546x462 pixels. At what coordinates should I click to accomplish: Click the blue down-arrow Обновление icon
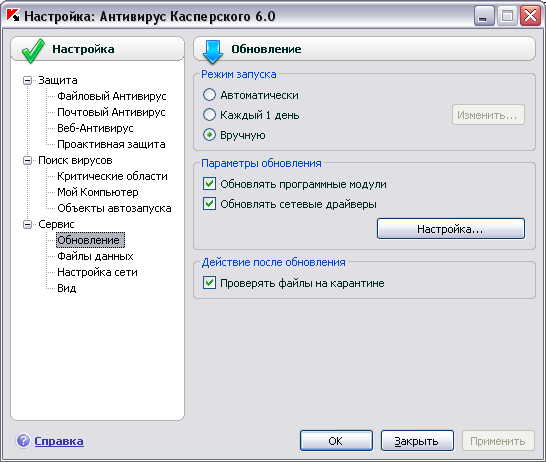pos(213,52)
